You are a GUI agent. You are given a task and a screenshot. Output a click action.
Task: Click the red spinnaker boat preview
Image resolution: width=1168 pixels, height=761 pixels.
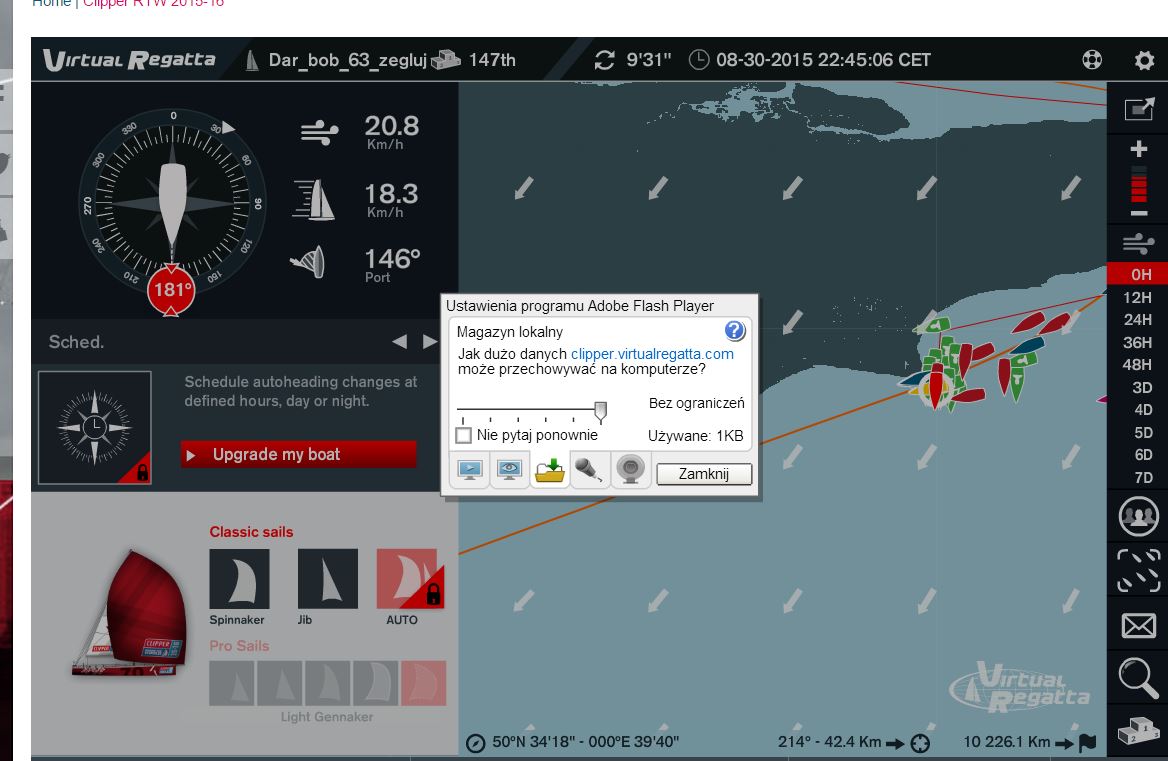click(131, 614)
